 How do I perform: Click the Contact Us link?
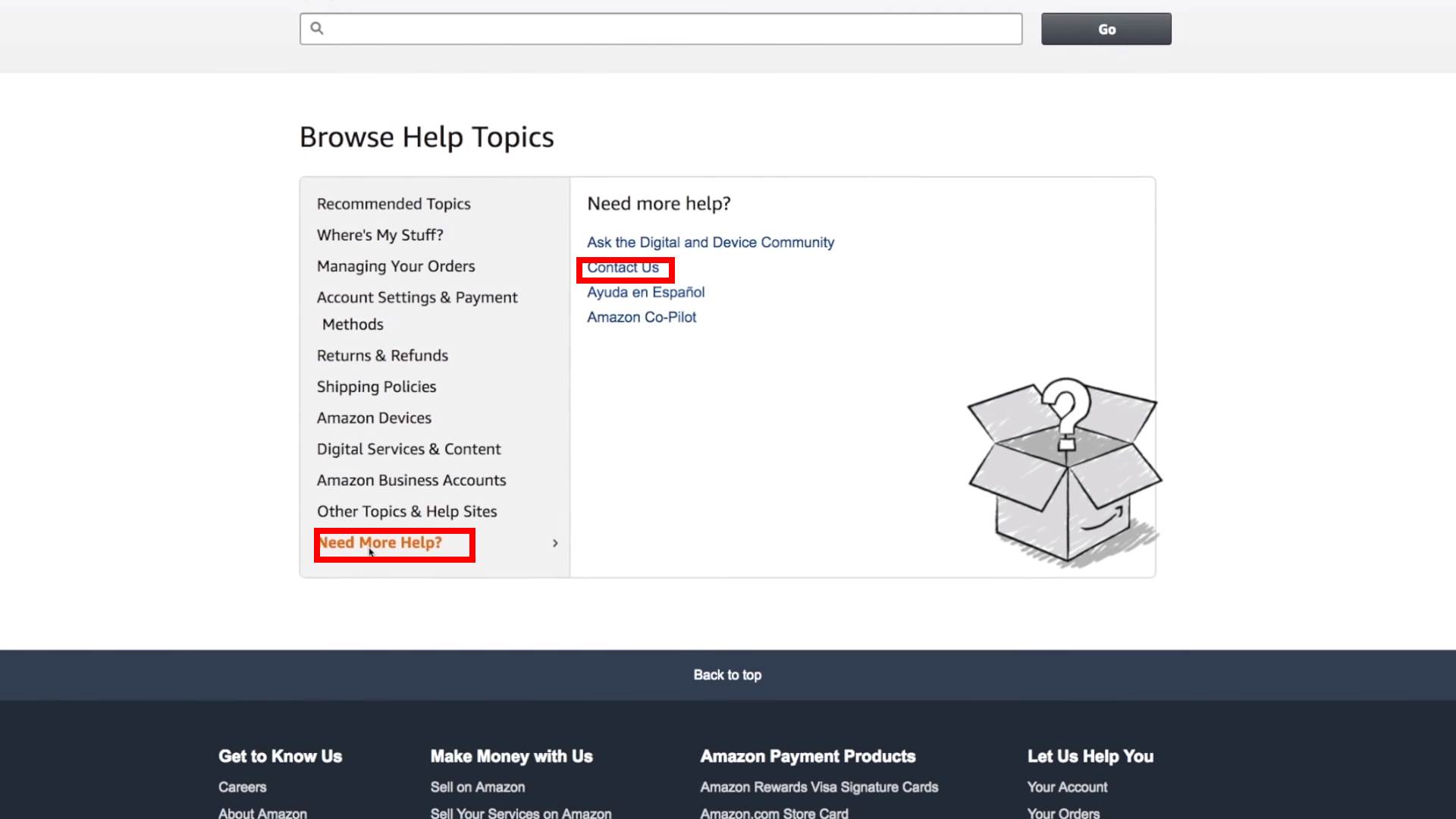(x=623, y=268)
